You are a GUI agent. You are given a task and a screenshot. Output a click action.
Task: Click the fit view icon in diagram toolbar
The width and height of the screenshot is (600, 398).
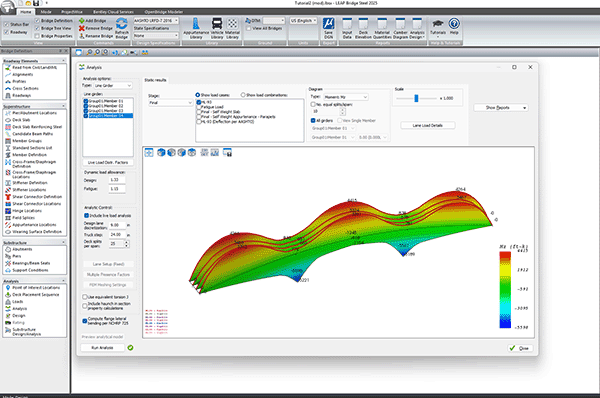pos(149,153)
